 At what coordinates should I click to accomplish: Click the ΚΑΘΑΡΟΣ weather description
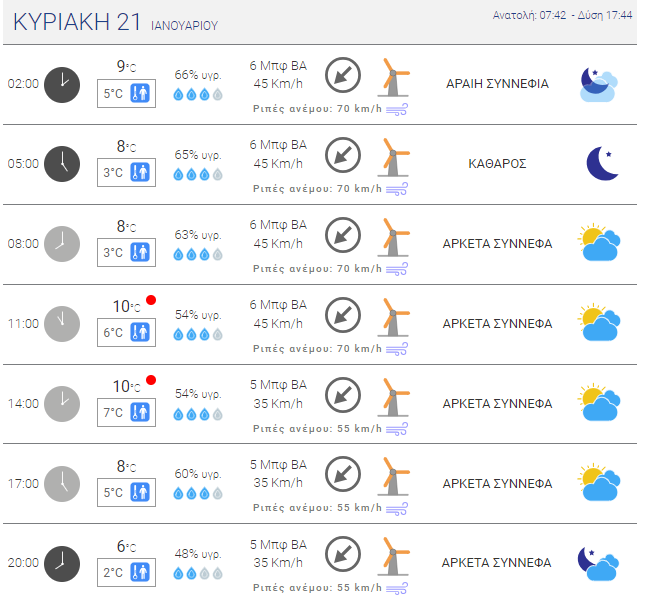point(497,164)
